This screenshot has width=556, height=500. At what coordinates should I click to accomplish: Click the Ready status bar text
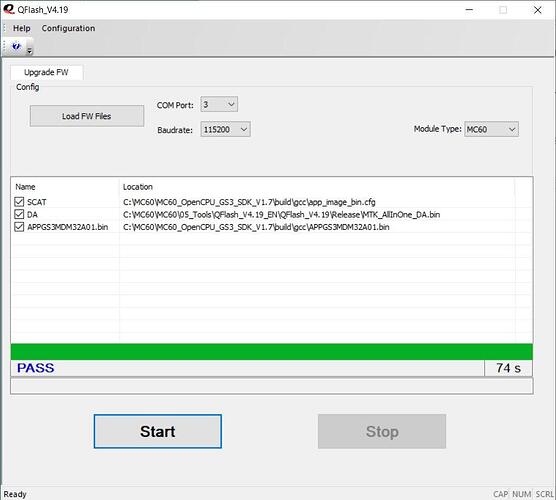(15, 494)
